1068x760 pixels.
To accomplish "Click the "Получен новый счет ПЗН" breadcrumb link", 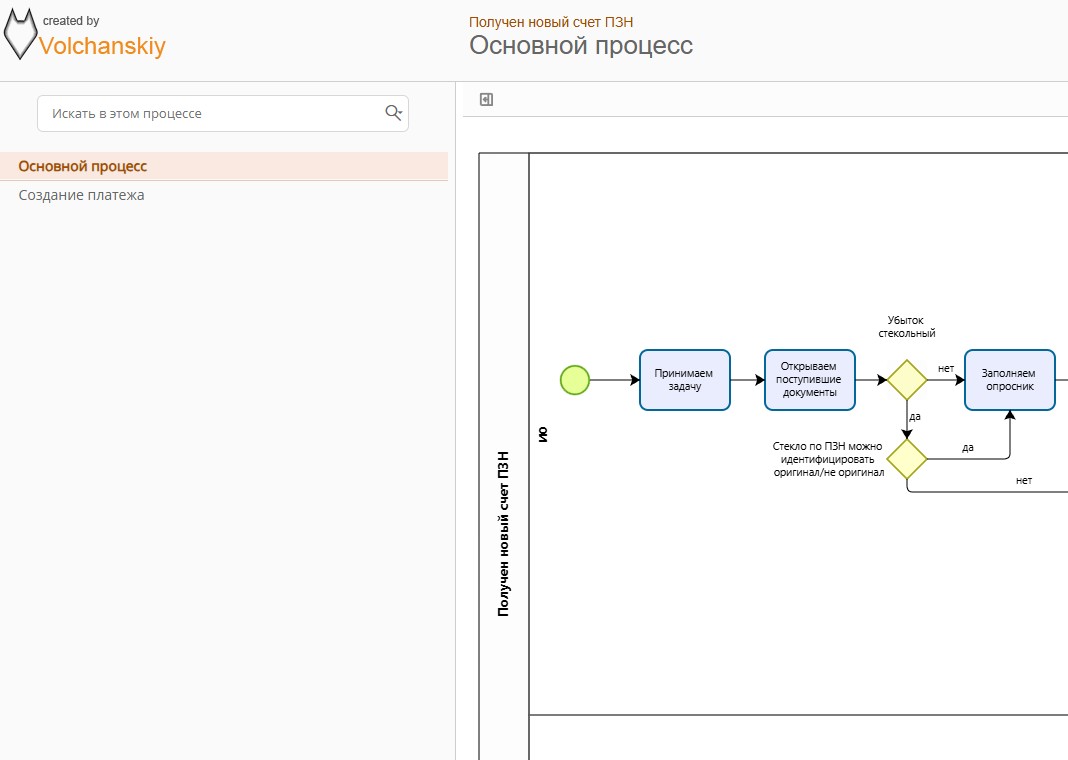I will 551,22.
